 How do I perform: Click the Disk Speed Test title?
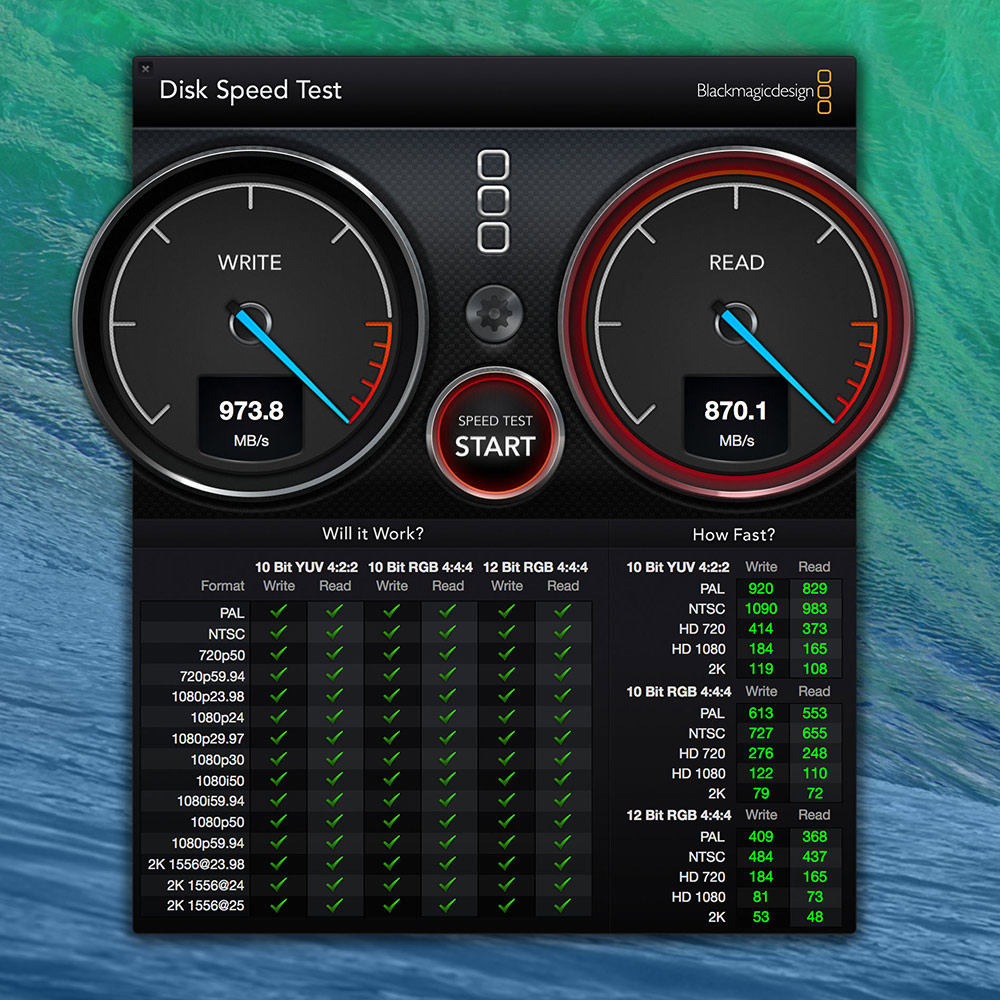250,91
